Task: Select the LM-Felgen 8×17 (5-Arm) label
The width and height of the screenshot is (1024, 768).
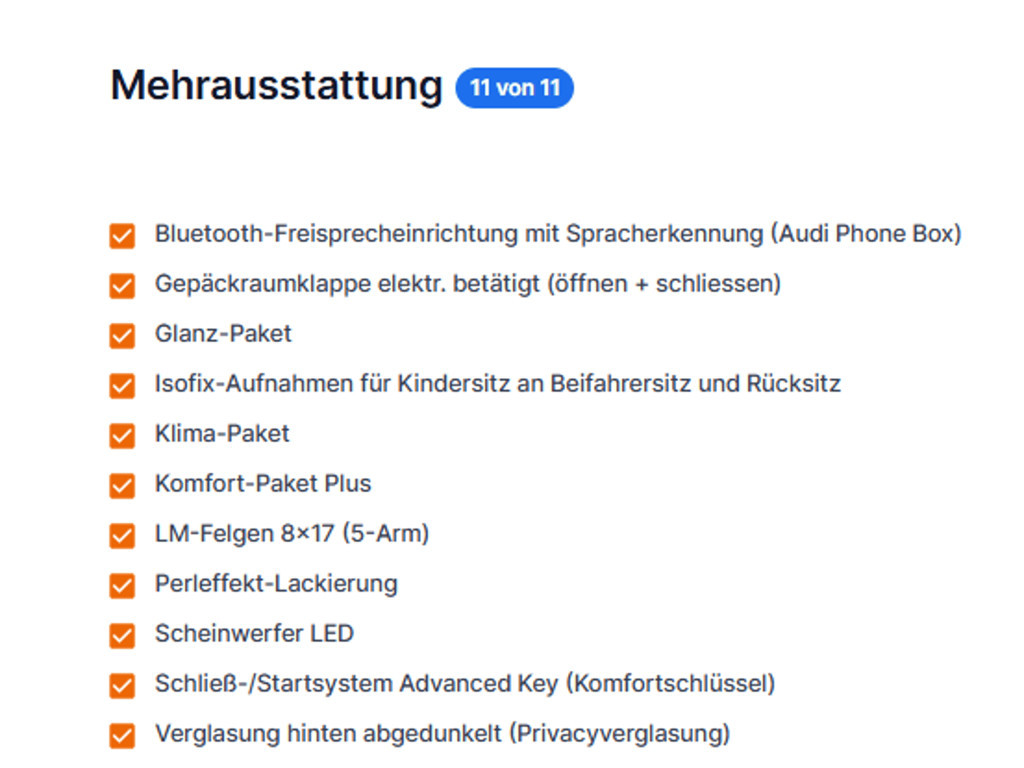Action: 292,534
